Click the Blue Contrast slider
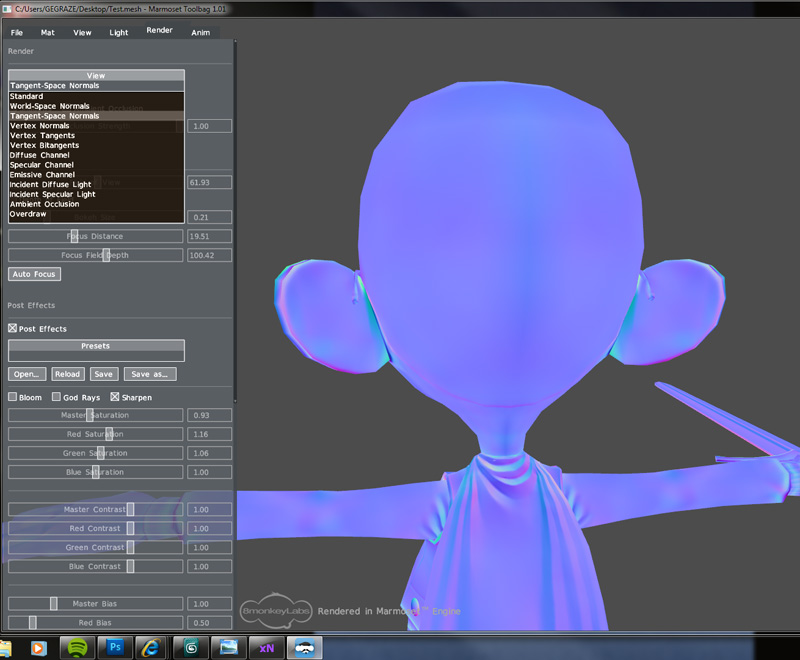Image resolution: width=800 pixels, height=660 pixels. 95,566
